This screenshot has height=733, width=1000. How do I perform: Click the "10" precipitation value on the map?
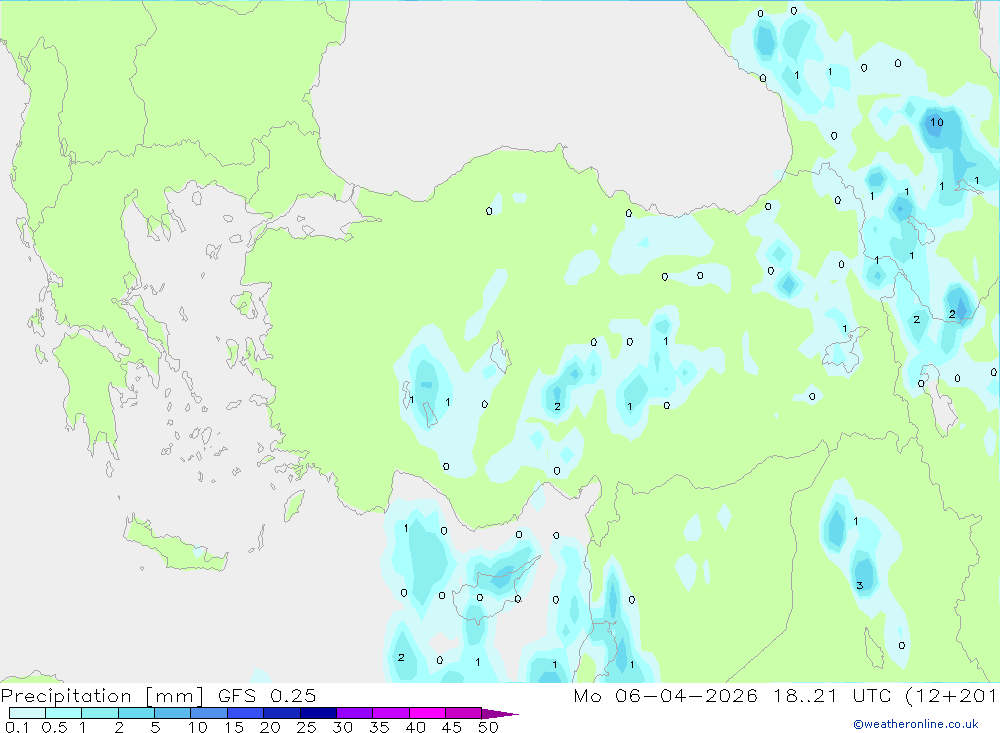point(936,122)
